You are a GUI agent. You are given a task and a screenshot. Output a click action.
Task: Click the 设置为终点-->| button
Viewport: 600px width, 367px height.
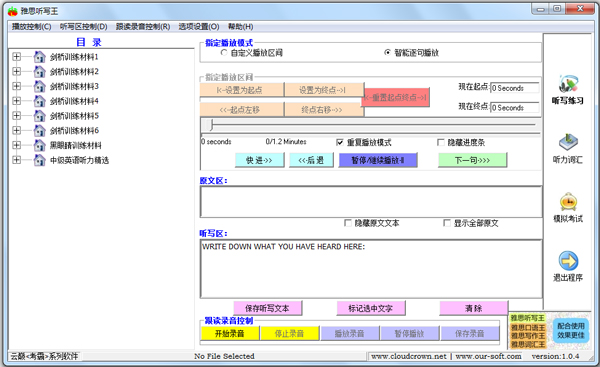(324, 90)
